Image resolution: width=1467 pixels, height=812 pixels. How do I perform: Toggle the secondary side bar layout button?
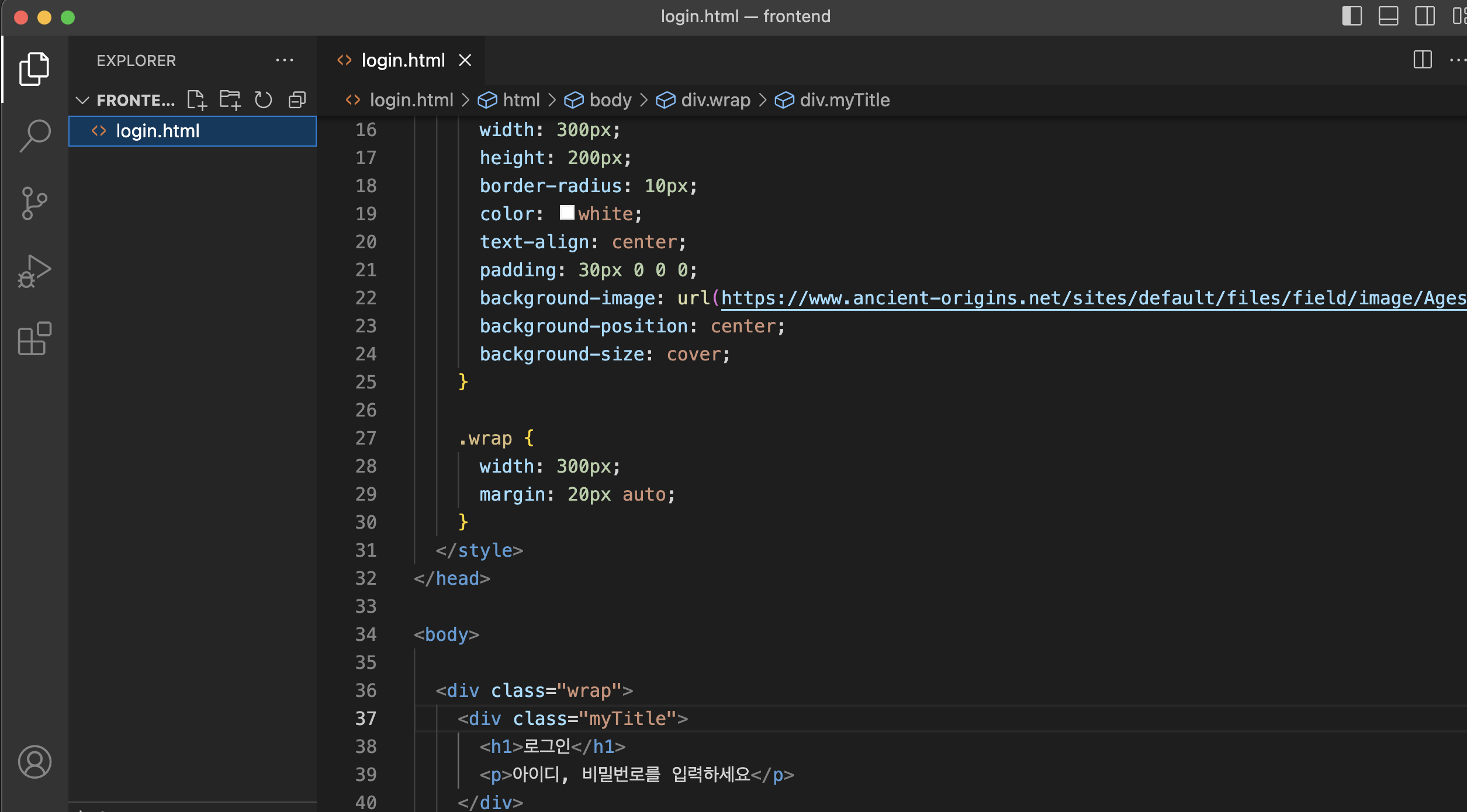(x=1425, y=16)
